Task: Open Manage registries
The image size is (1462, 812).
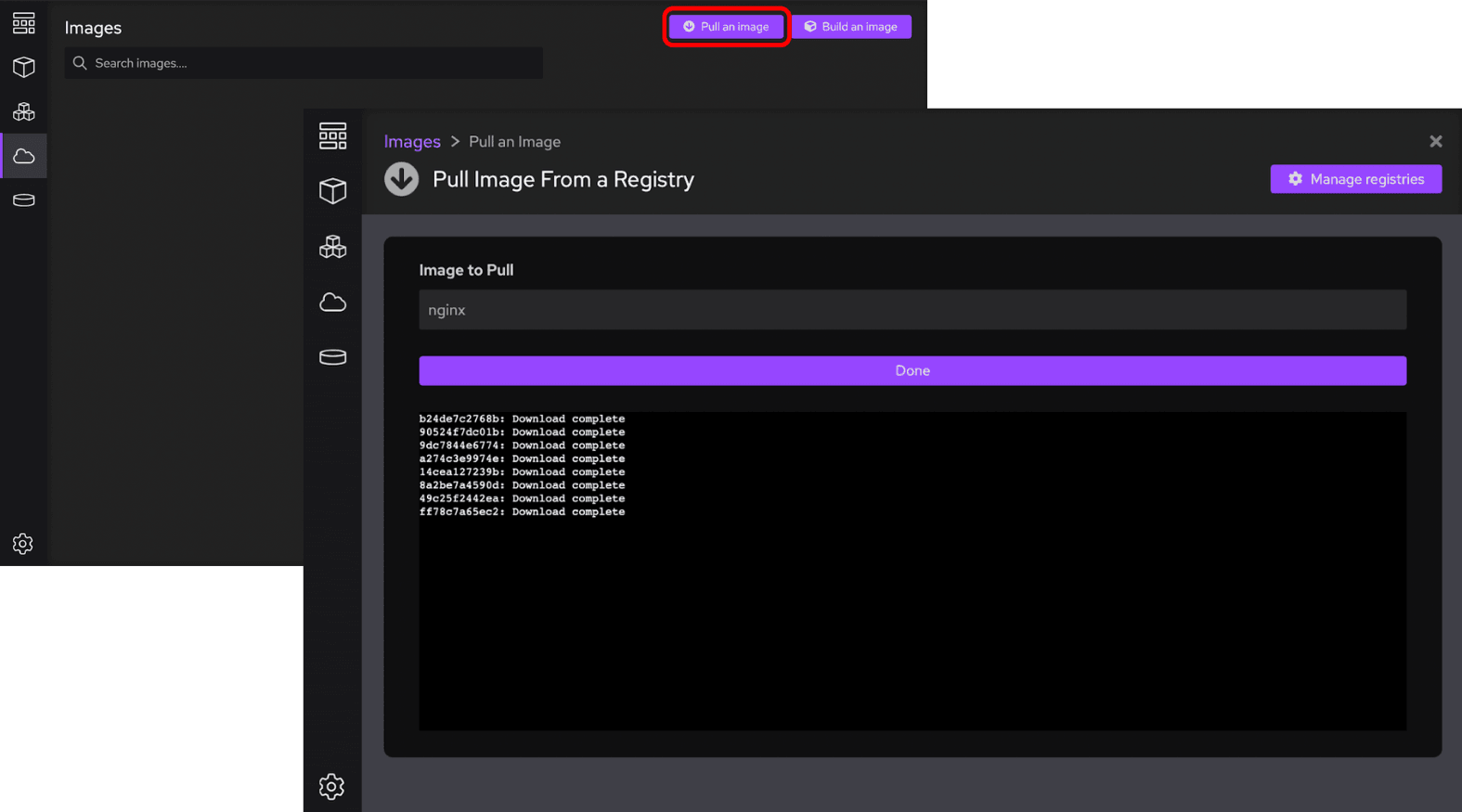Action: pos(1355,179)
